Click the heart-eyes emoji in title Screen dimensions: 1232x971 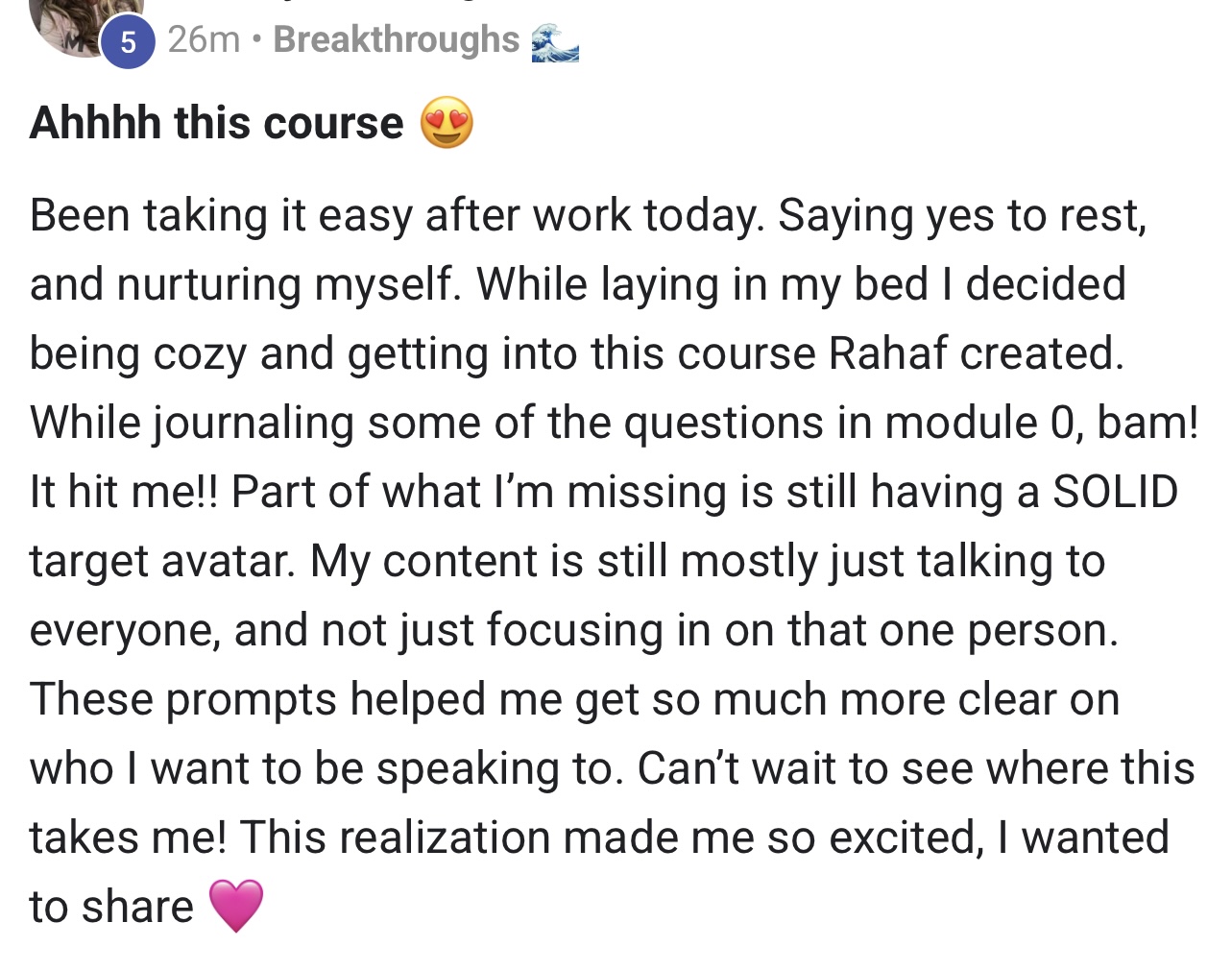coord(447,123)
